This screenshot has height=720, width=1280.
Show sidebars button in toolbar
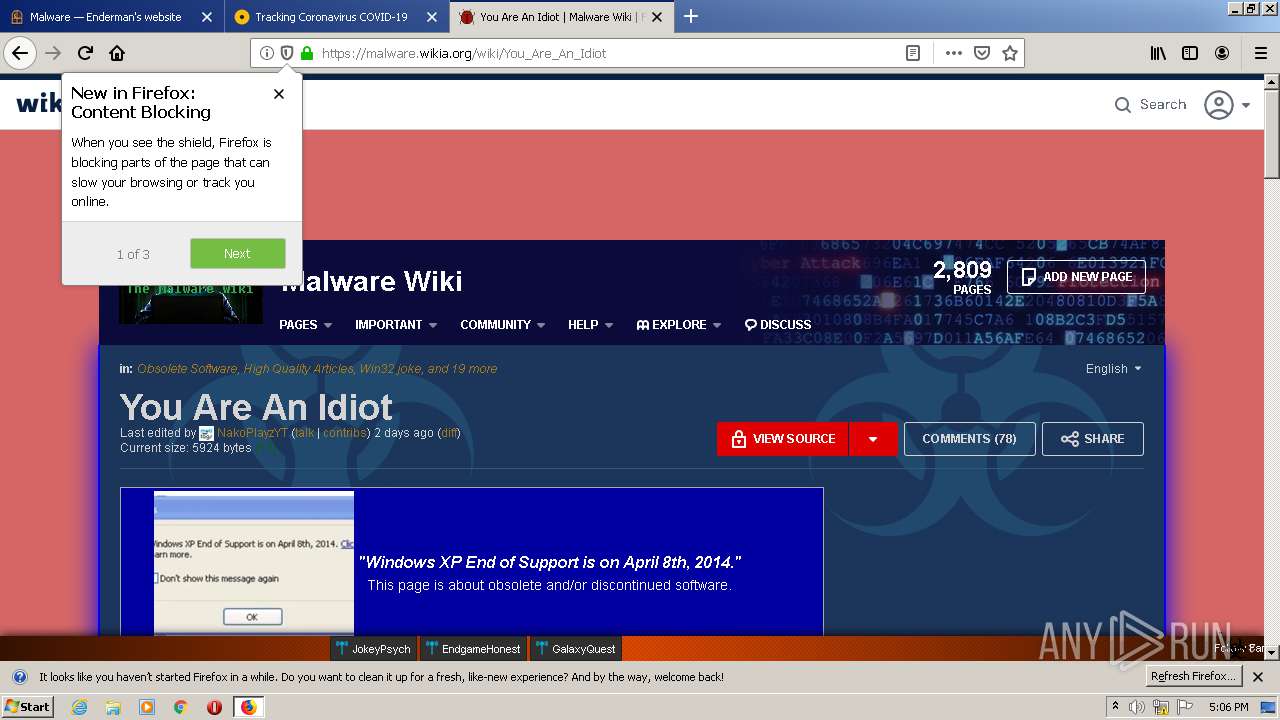(1190, 53)
